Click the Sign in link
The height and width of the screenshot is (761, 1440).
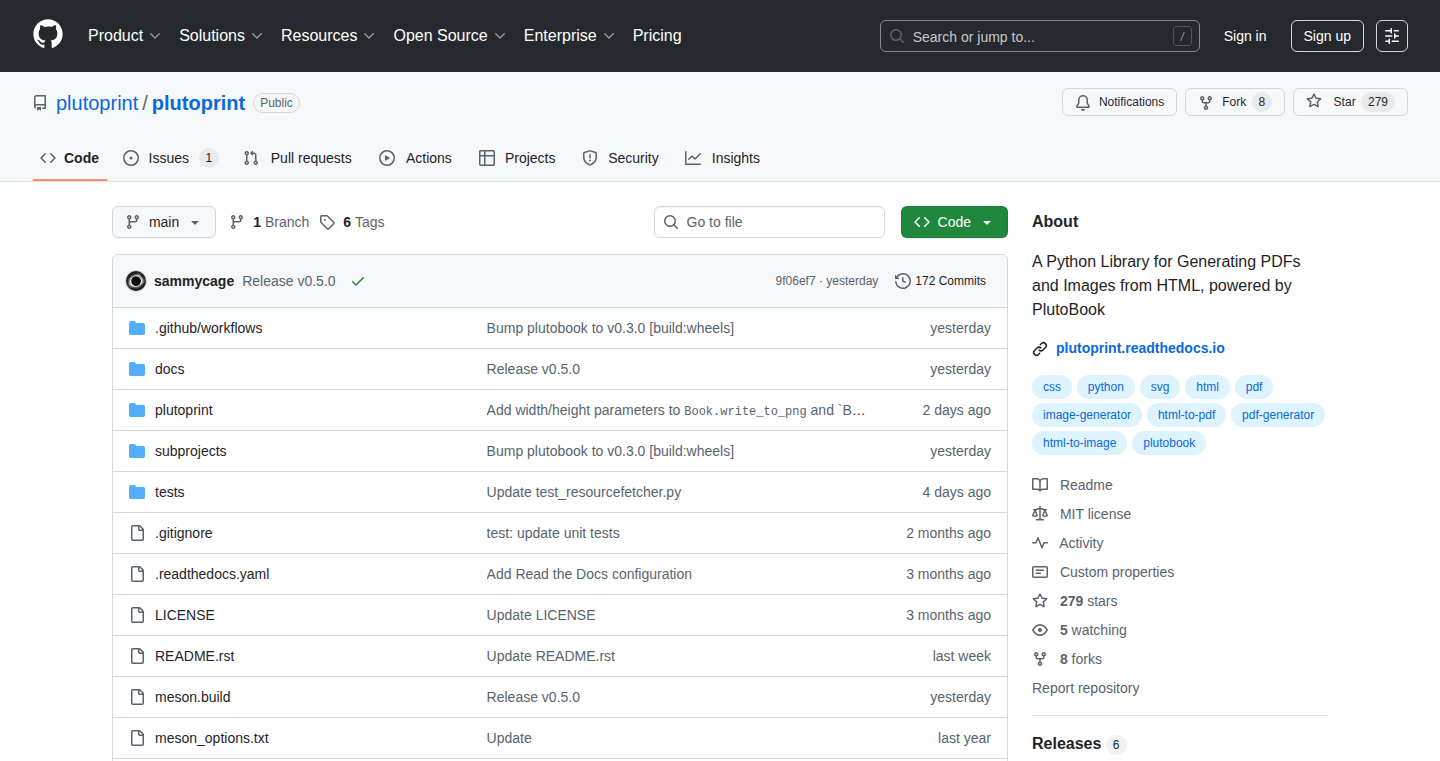[x=1245, y=36]
